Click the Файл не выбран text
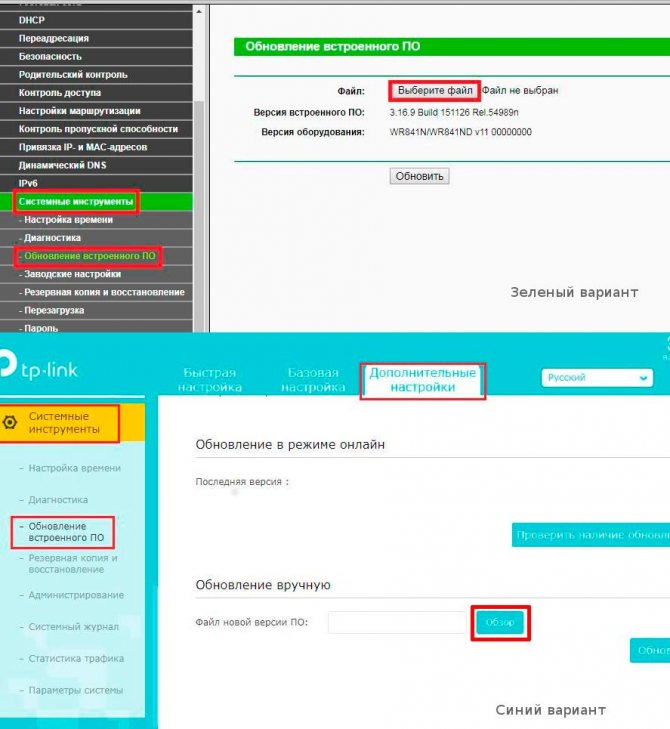The height and width of the screenshot is (729, 670). coord(520,90)
